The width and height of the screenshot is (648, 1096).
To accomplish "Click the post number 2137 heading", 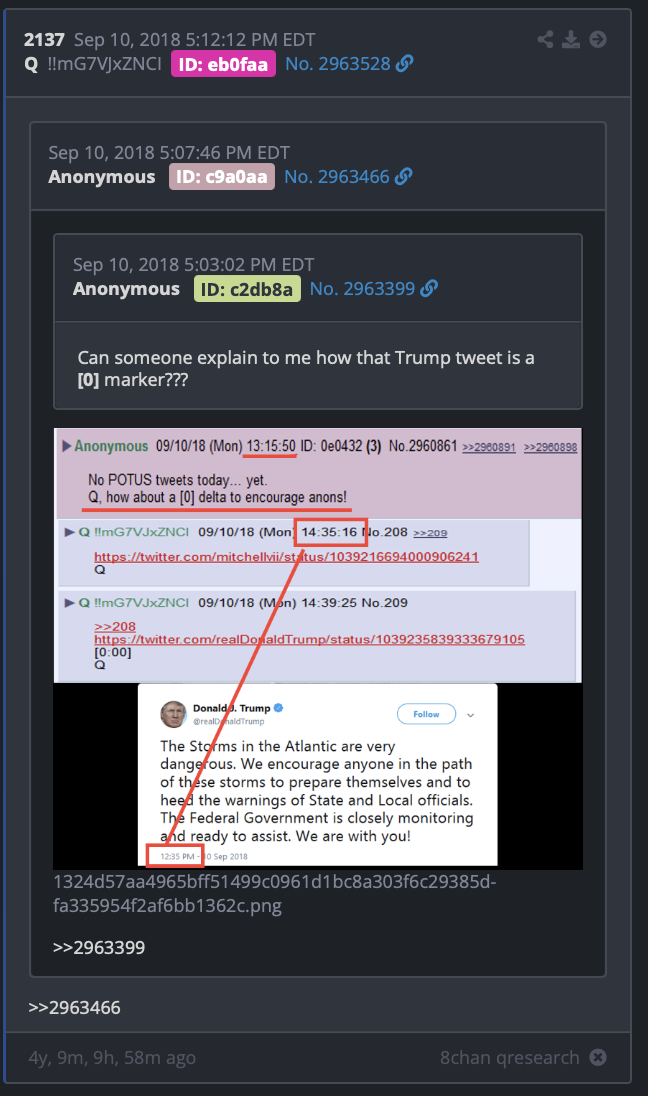I will click(x=44, y=40).
